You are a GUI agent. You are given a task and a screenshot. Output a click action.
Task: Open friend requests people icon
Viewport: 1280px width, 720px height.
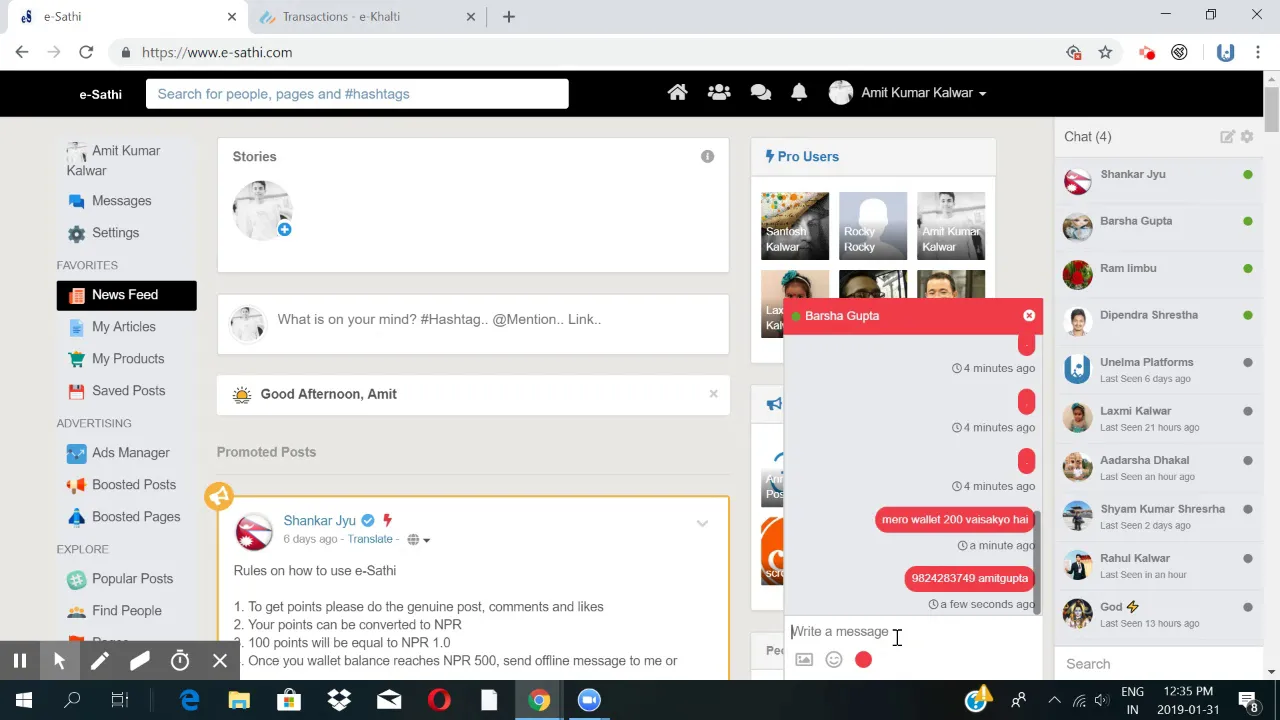719,93
